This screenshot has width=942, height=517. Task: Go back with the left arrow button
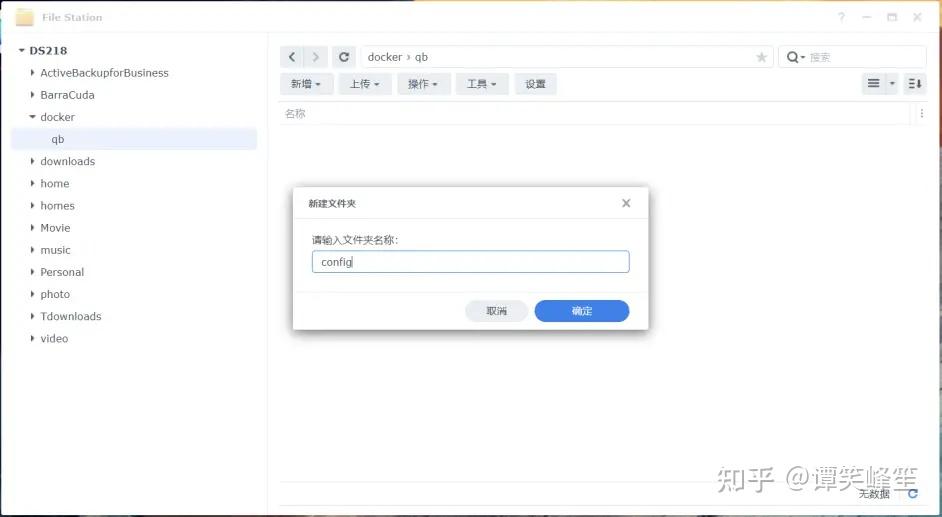click(x=292, y=57)
